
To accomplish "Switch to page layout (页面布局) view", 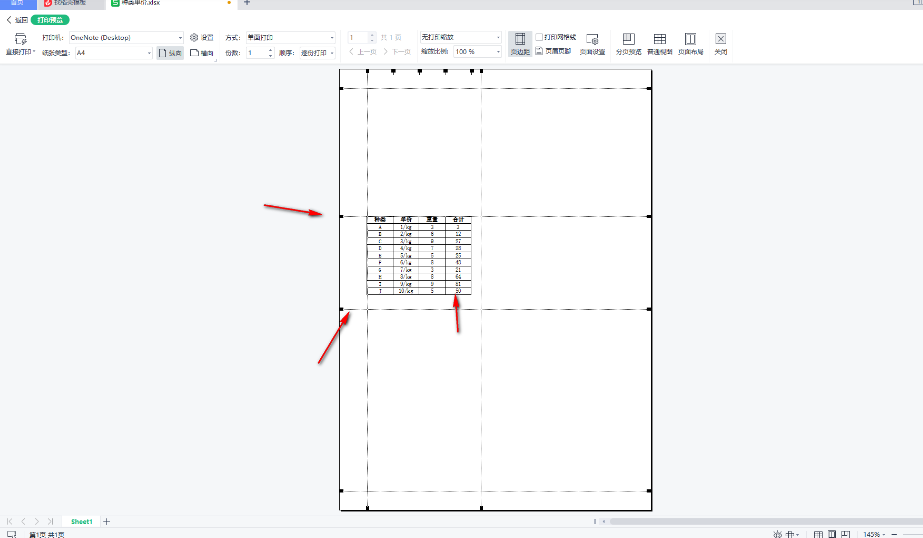I will (690, 44).
